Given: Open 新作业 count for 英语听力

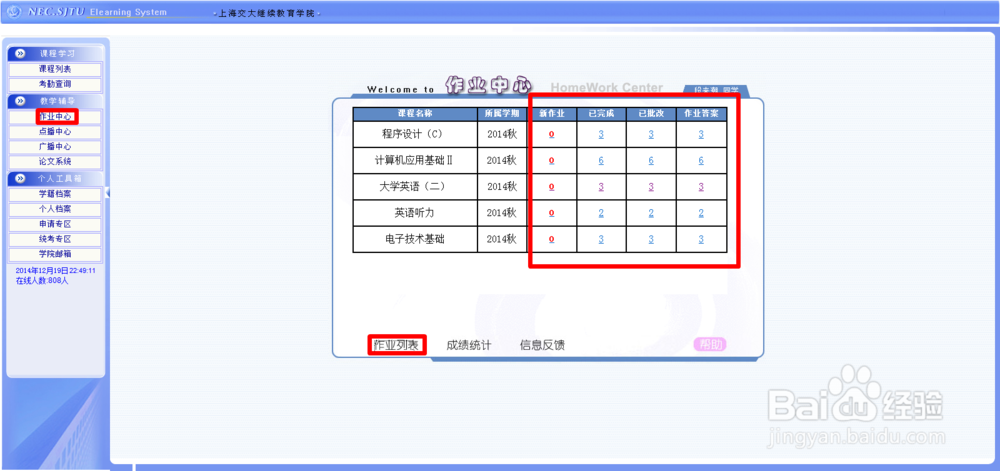Looking at the screenshot, I should [552, 213].
